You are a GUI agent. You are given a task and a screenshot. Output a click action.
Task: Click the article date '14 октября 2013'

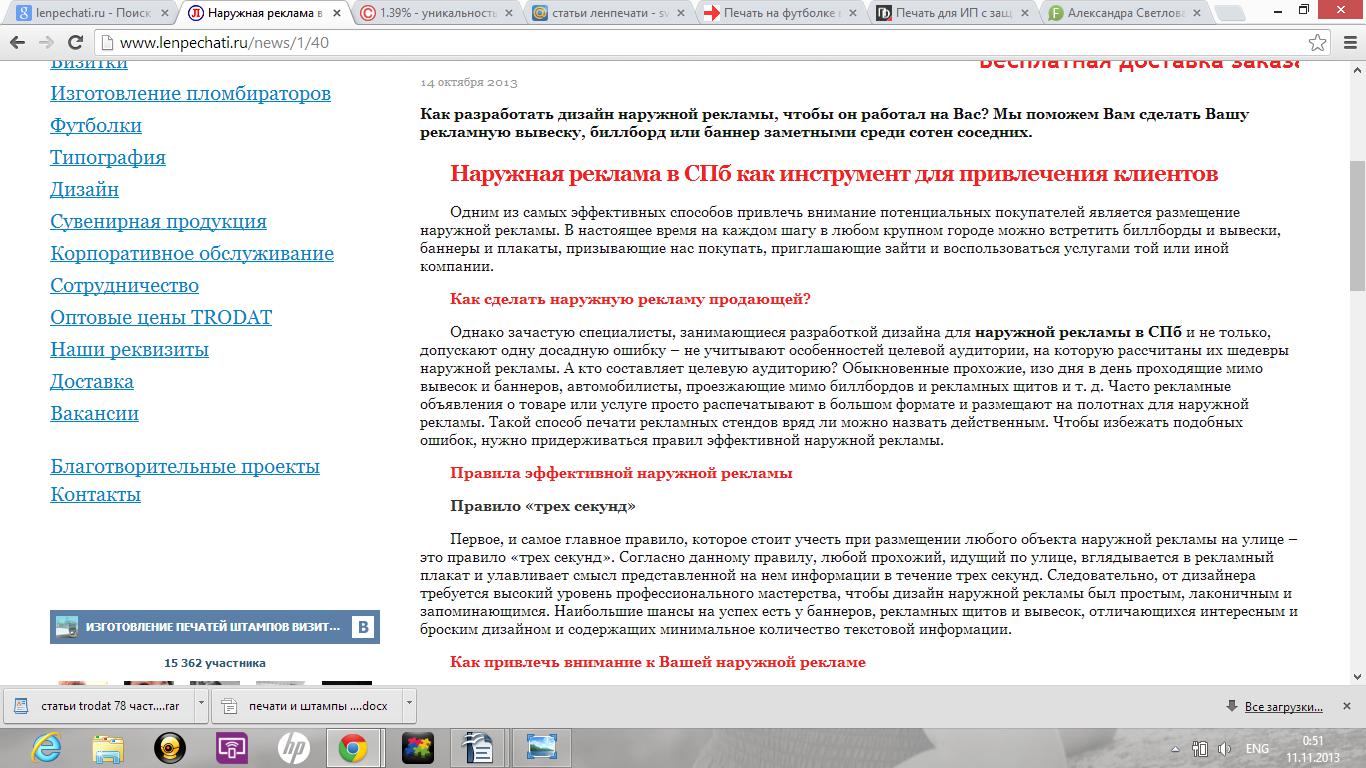469,83
